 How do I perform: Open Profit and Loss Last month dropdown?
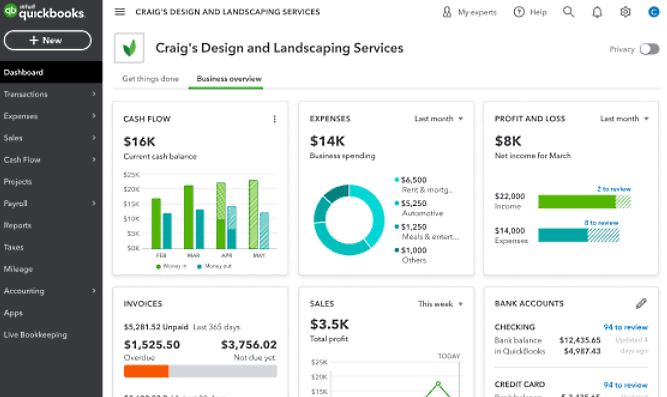coord(624,119)
